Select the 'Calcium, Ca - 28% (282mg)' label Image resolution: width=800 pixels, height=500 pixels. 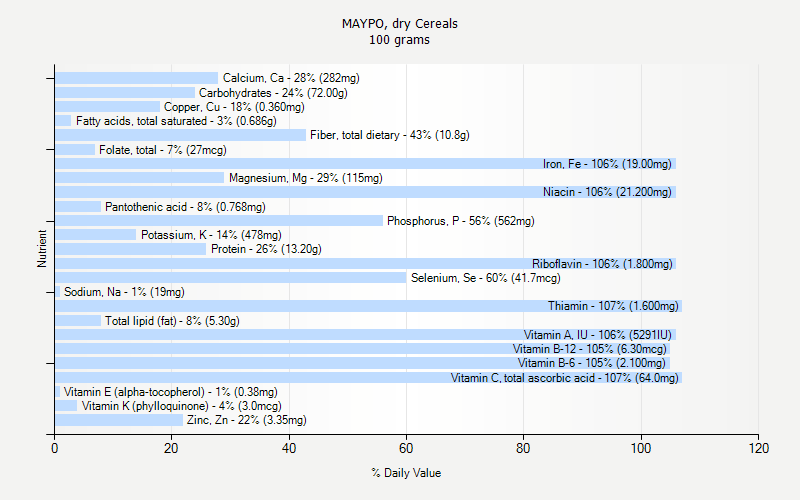[x=291, y=78]
